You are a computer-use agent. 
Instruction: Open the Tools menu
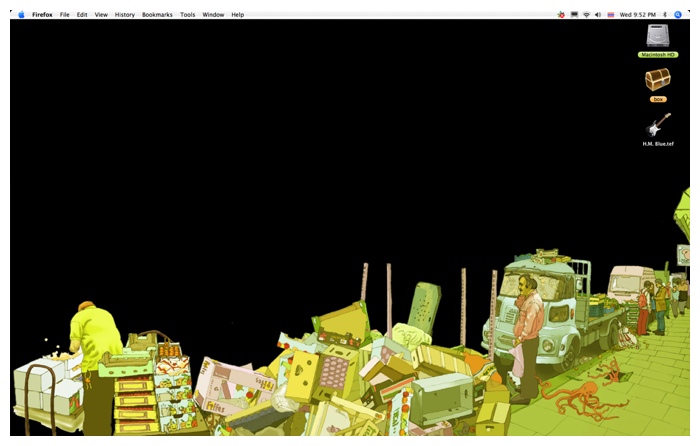pos(188,15)
